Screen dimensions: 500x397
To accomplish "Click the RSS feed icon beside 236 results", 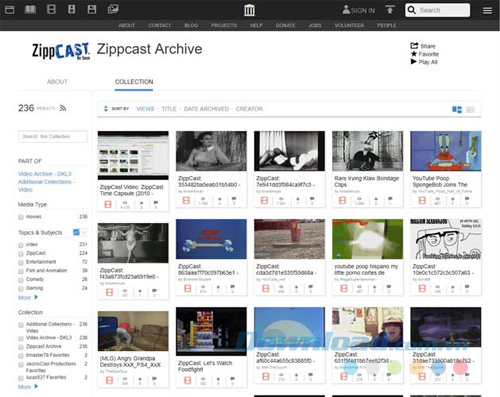I will (63, 108).
